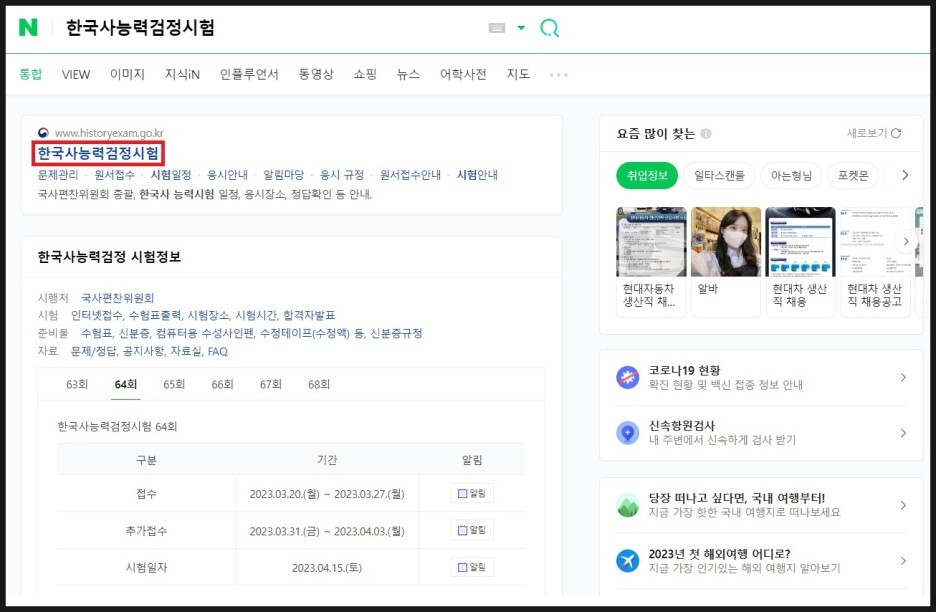Refresh trends with 새로보기 button

874,133
